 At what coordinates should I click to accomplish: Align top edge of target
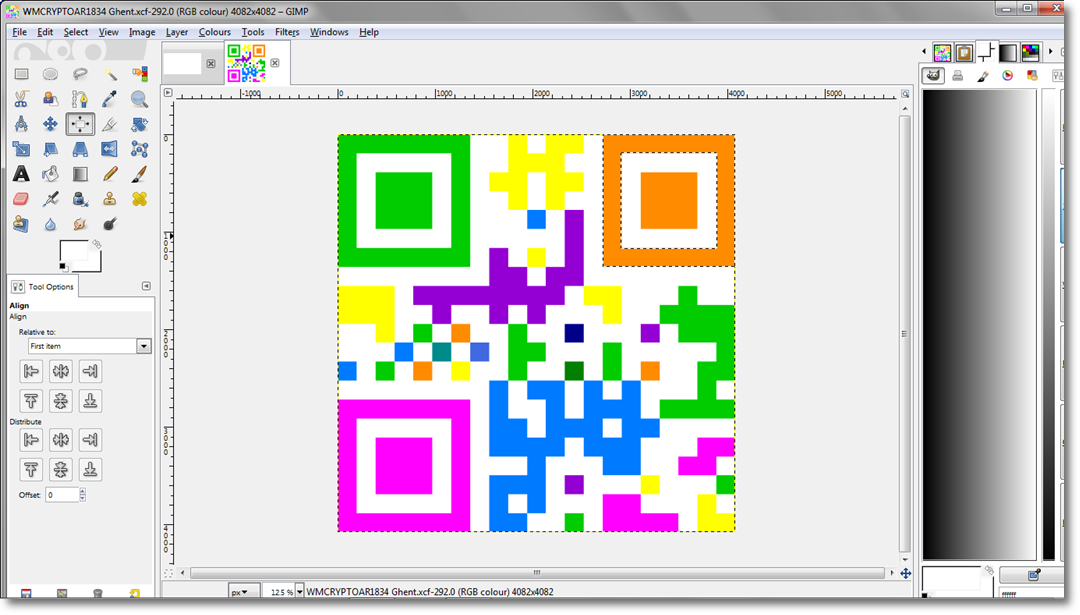31,401
